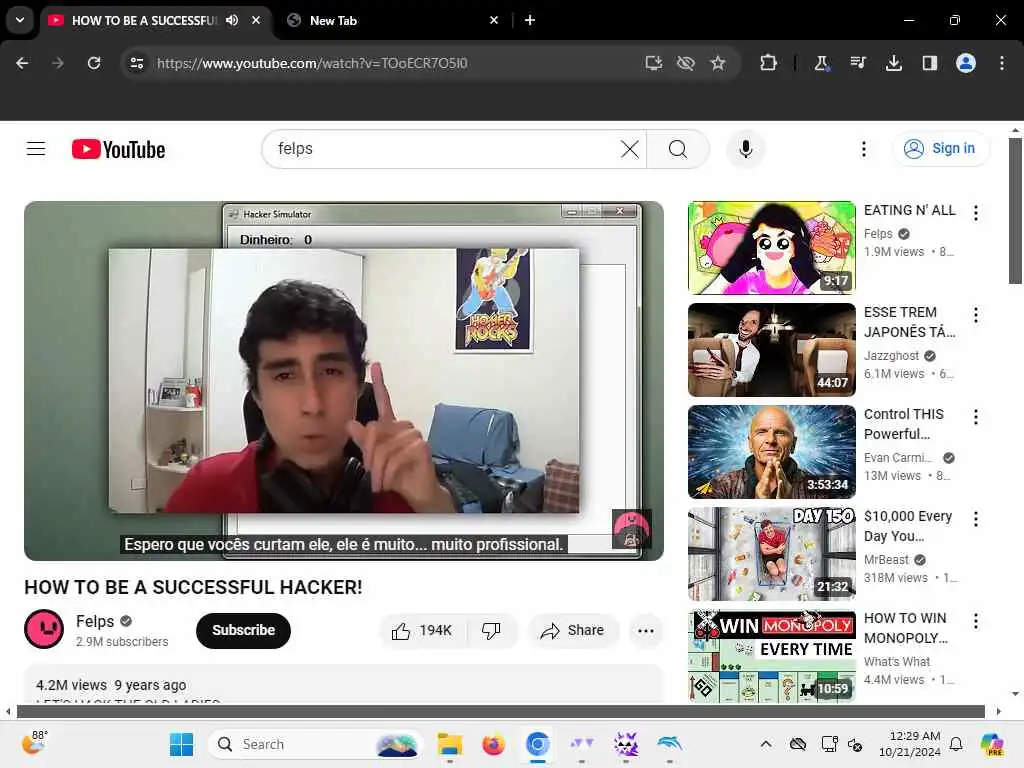The height and width of the screenshot is (768, 1024).
Task: Close the YouTube browser tab
Action: [256, 20]
